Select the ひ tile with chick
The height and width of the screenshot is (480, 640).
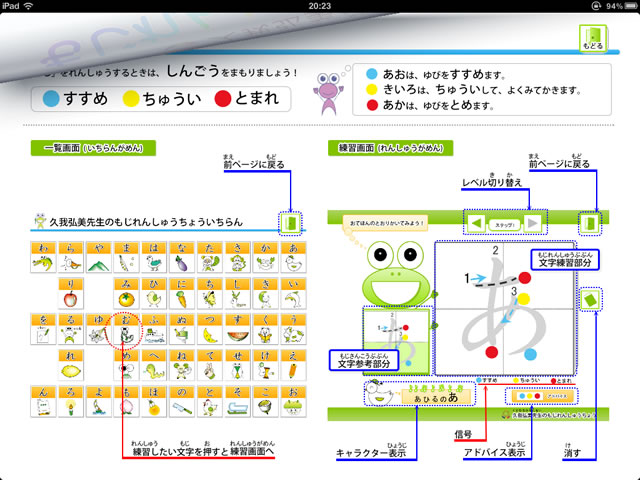coord(154,293)
